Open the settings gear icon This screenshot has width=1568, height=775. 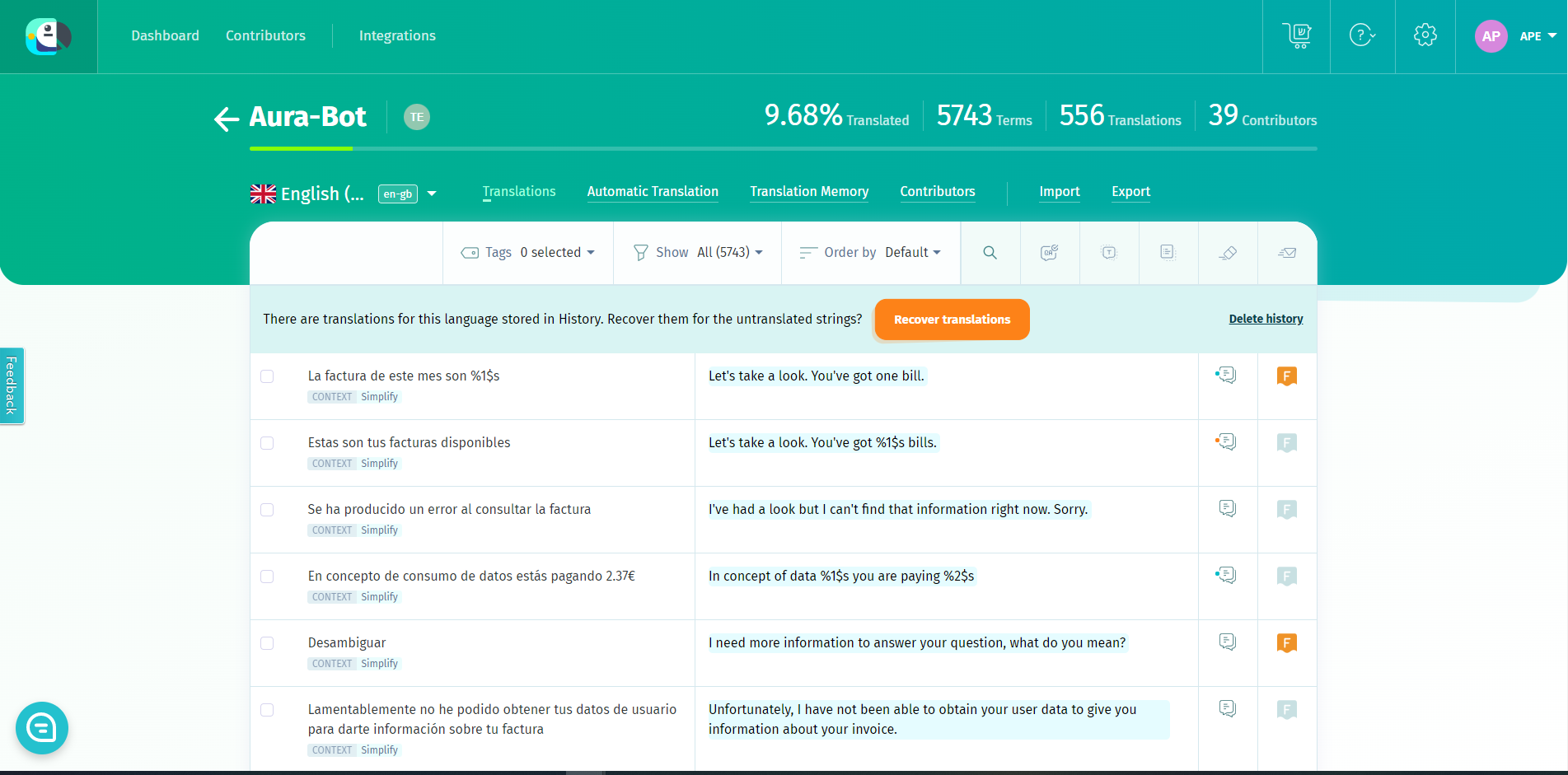tap(1425, 35)
